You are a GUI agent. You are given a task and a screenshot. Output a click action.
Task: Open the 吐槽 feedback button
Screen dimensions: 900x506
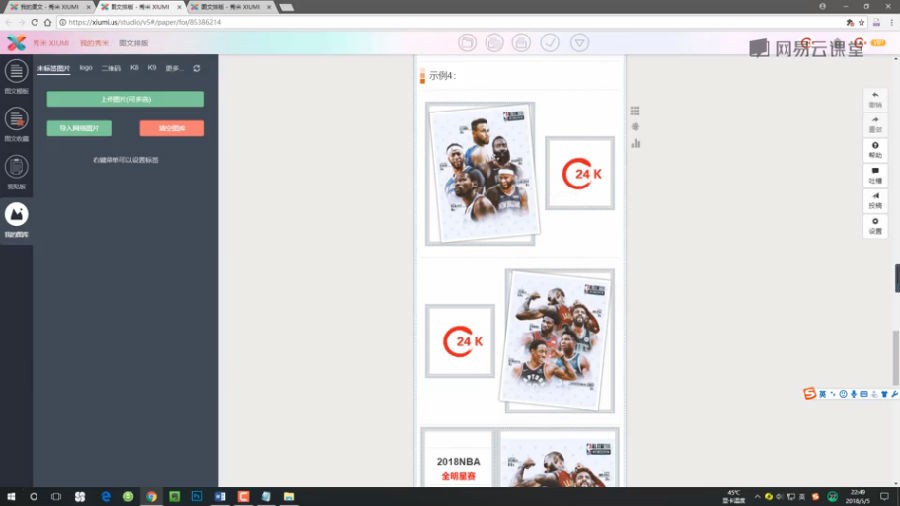(x=875, y=175)
